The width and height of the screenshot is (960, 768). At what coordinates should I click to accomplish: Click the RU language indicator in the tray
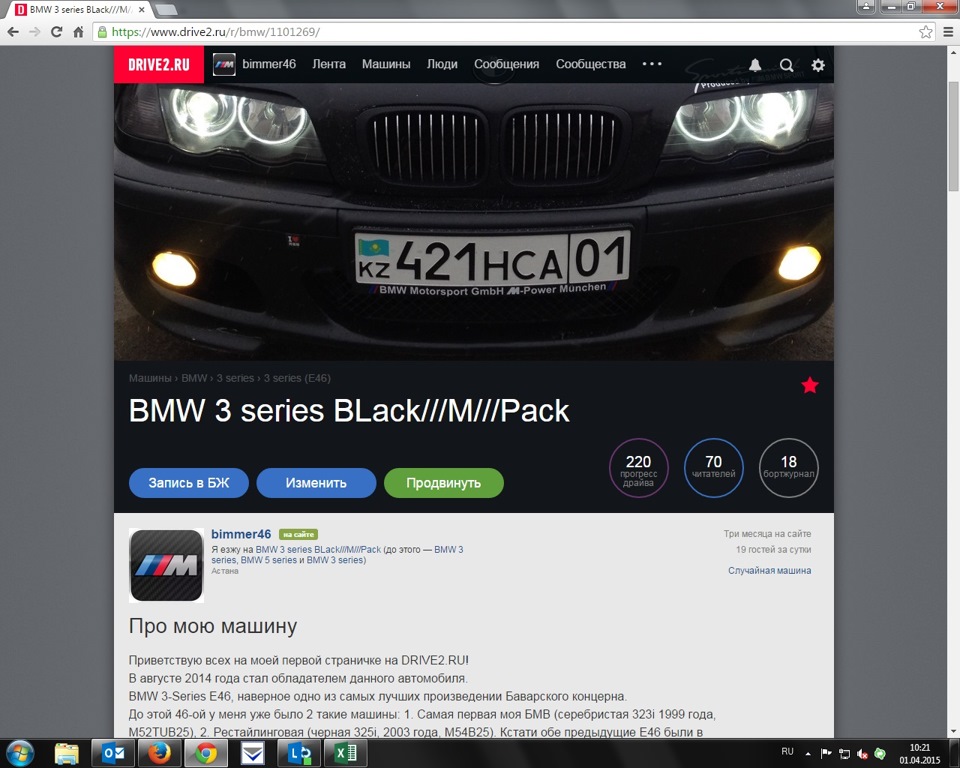pyautogui.click(x=787, y=751)
